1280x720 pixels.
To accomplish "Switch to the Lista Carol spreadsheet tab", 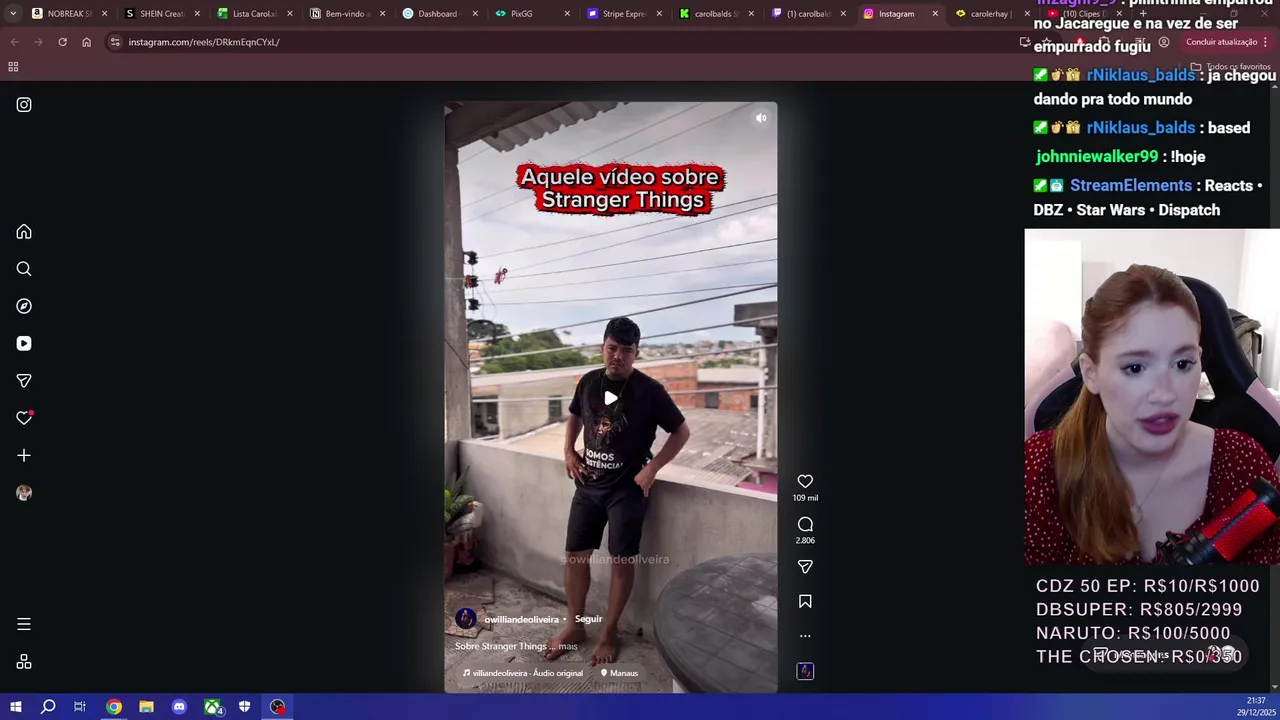I will click(253, 14).
